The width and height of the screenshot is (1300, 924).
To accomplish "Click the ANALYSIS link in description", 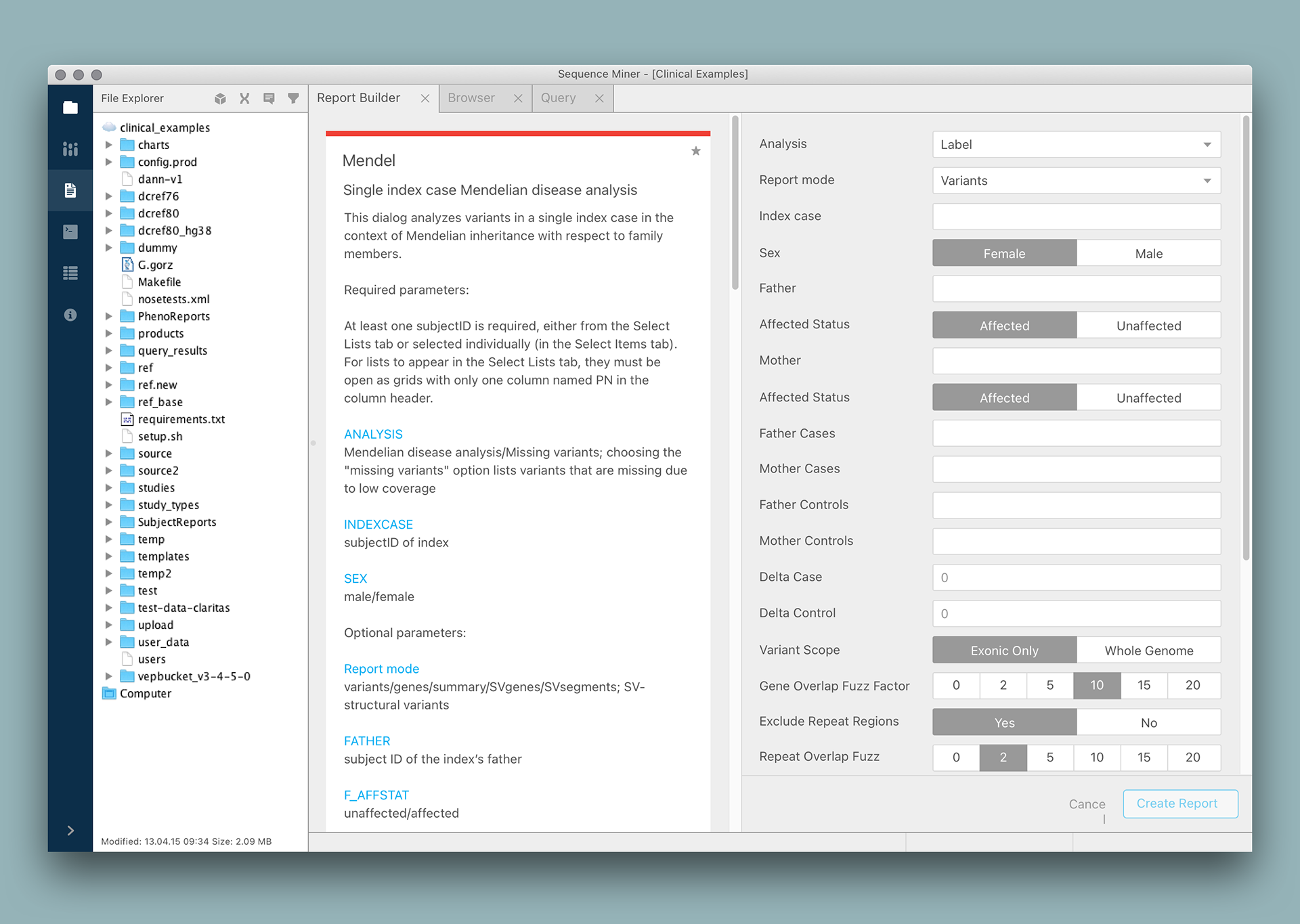I will coord(373,434).
